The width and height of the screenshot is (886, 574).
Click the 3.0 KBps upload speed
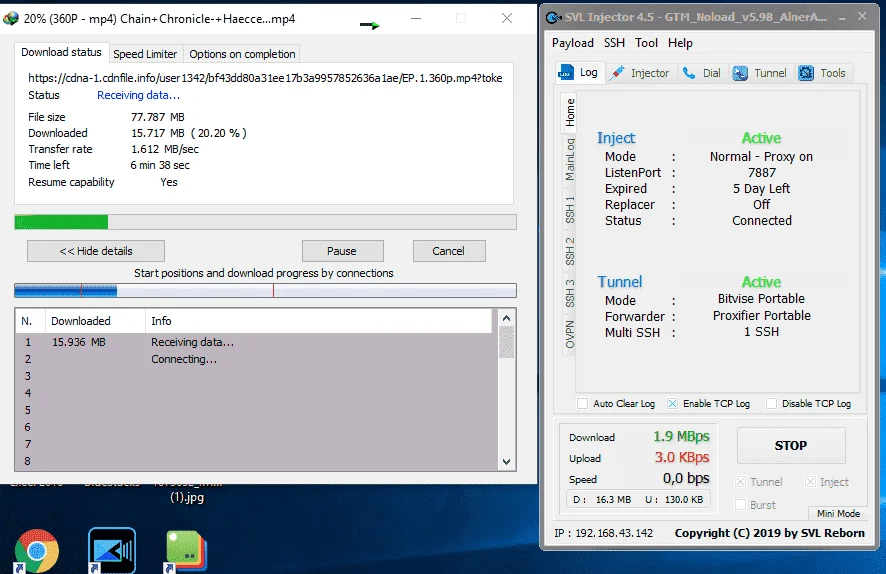[682, 457]
